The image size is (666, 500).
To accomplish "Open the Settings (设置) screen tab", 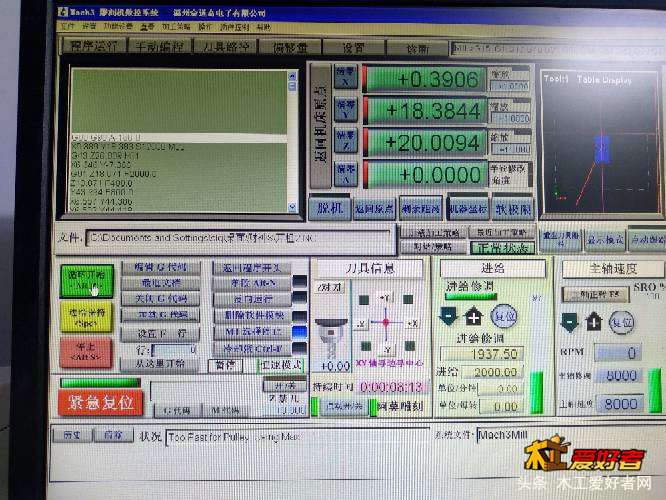I will tap(352, 47).
